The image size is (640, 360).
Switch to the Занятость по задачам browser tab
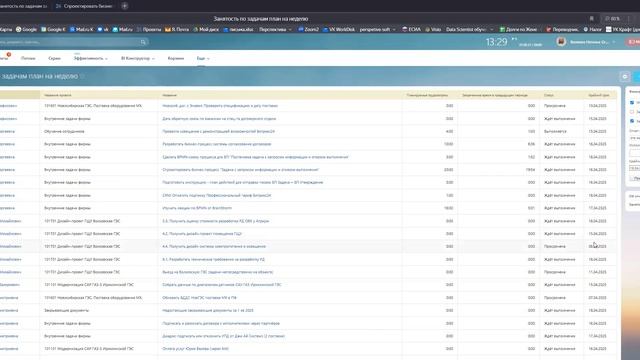[x=23, y=6]
